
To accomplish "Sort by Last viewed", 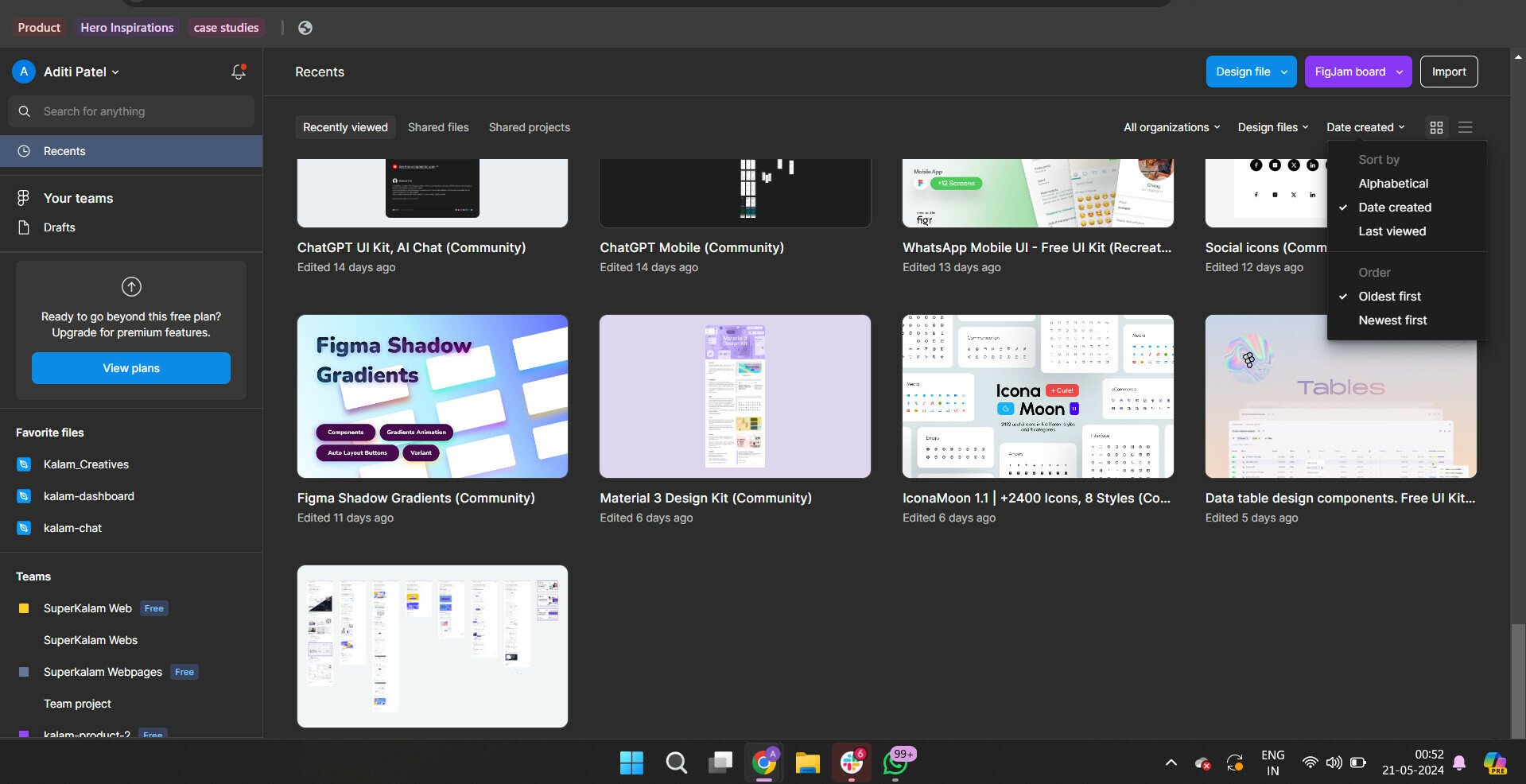I will (x=1392, y=231).
